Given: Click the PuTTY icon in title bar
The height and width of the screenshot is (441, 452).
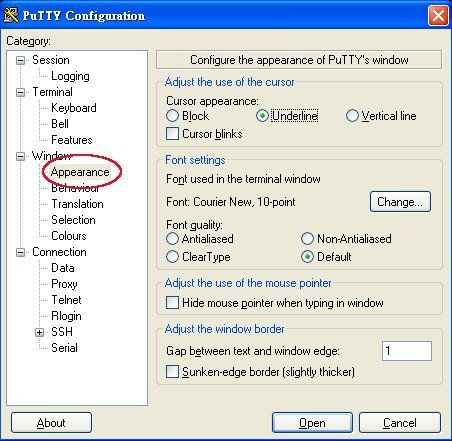Looking at the screenshot, I should (x=11, y=15).
